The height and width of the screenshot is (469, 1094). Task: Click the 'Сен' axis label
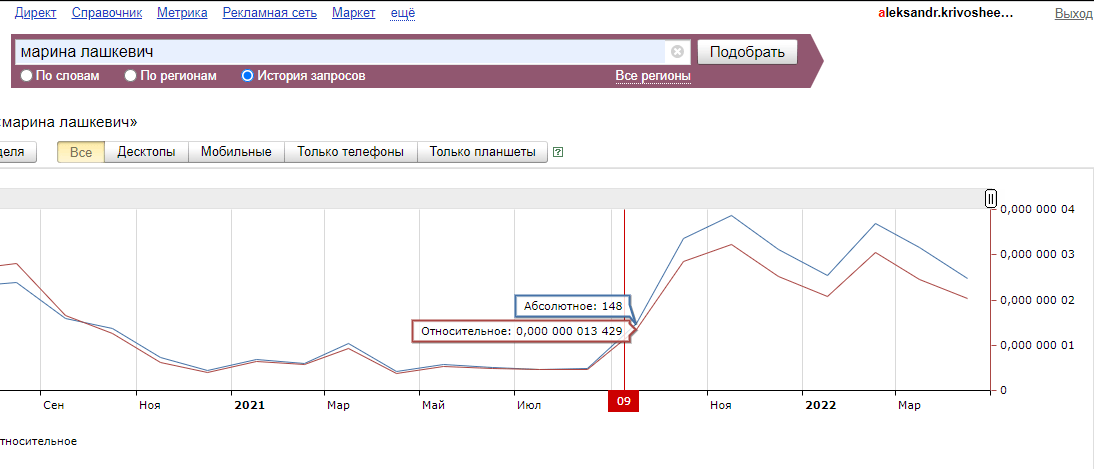click(53, 405)
